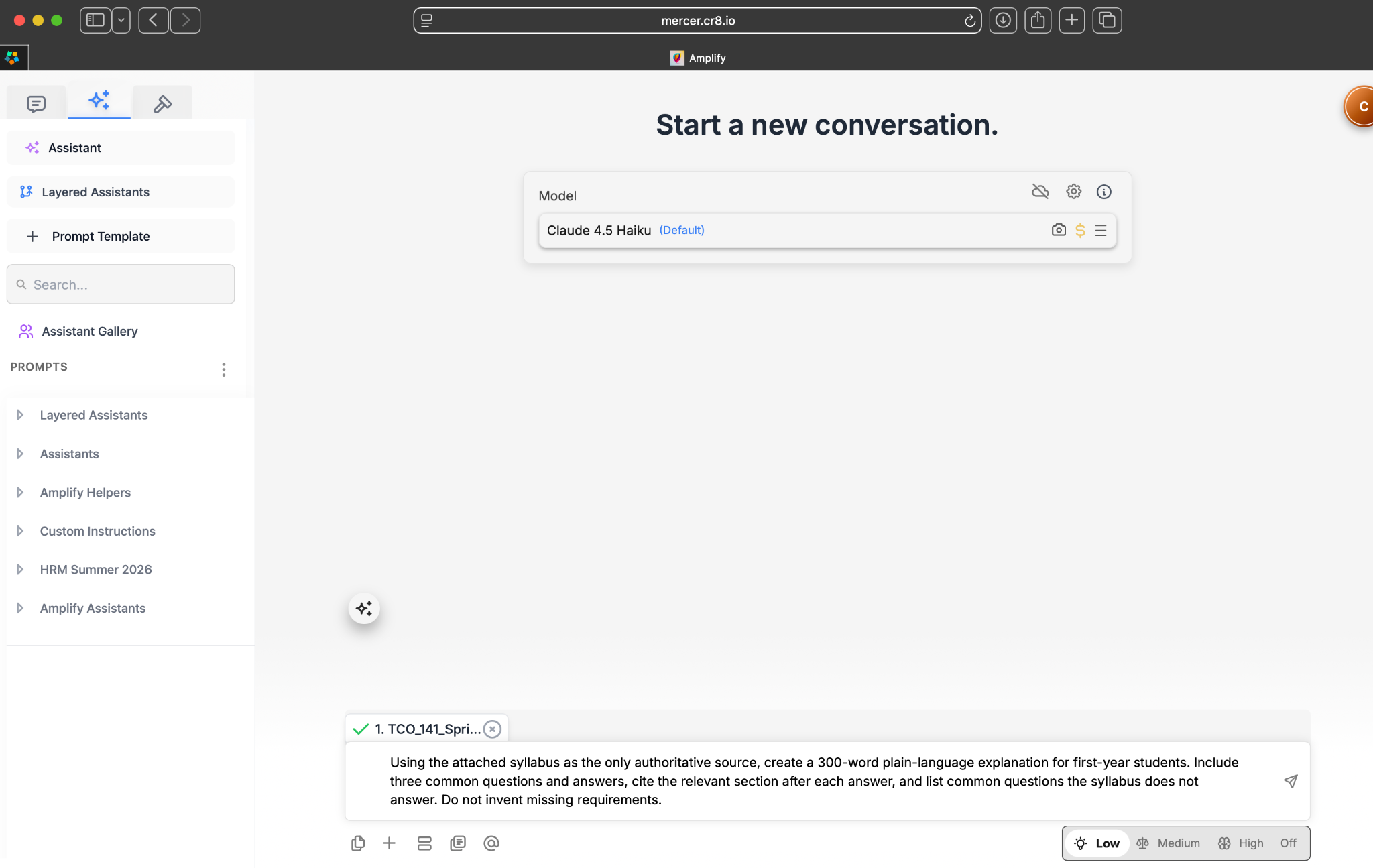Toggle the Safari sidebar button
This screenshot has height=868, width=1373.
[x=95, y=20]
